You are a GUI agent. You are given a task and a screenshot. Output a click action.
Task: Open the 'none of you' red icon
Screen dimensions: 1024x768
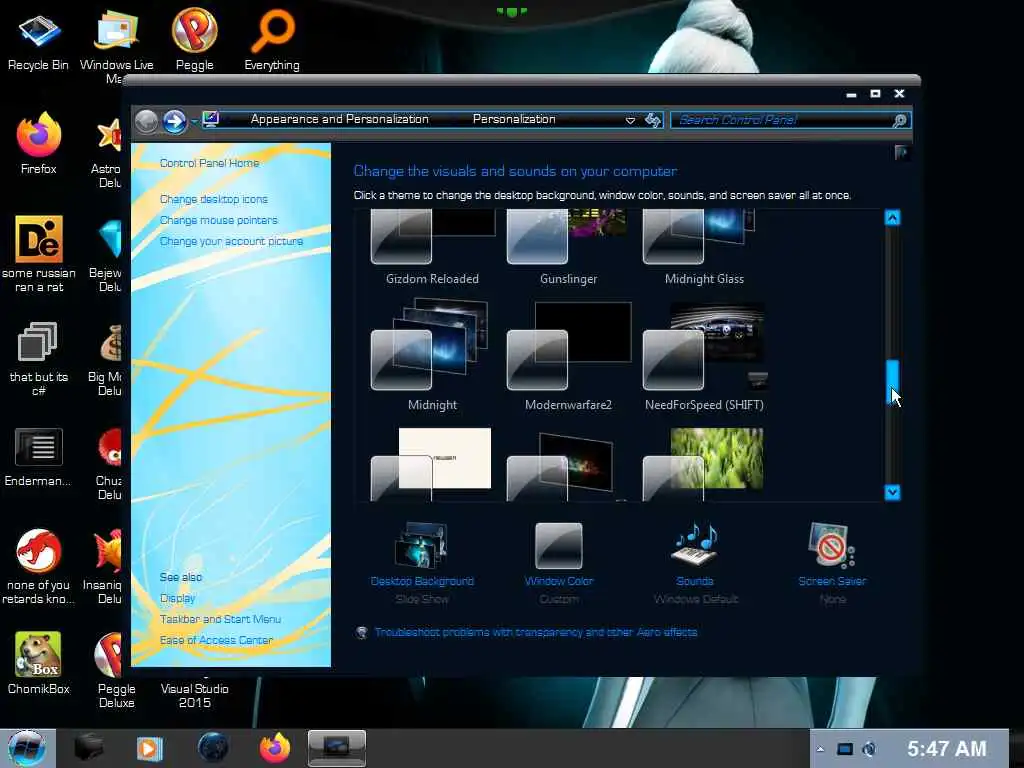pos(38,566)
